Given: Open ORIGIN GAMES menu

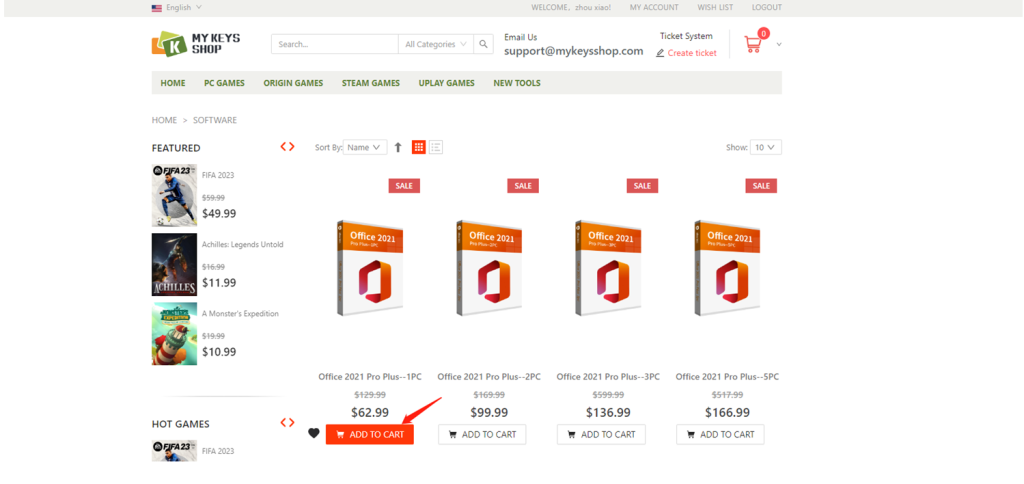Looking at the screenshot, I should (293, 83).
